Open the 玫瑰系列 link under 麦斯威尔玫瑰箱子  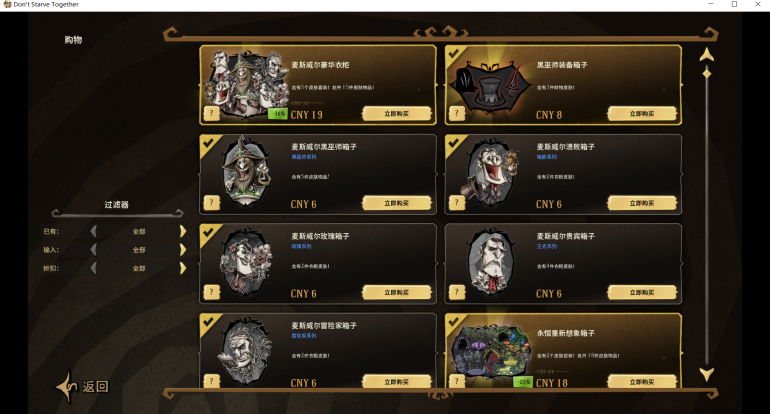[x=302, y=247]
